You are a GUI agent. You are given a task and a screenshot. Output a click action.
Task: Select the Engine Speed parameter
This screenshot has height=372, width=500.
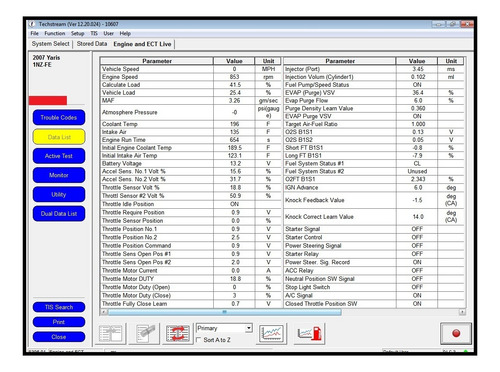[x=191, y=77]
